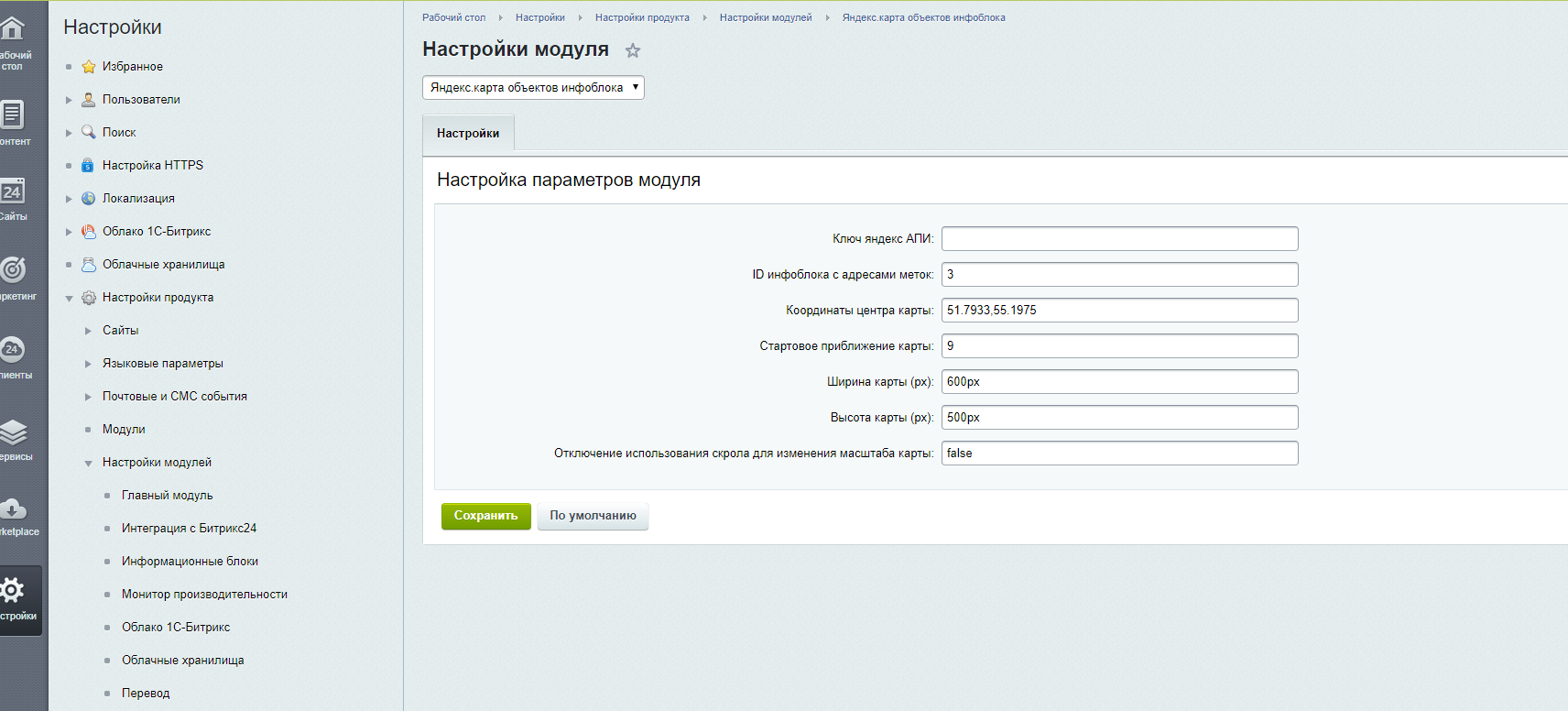Collapse the Настройки продукта tree node
The height and width of the screenshot is (711, 1568).
[x=69, y=298]
